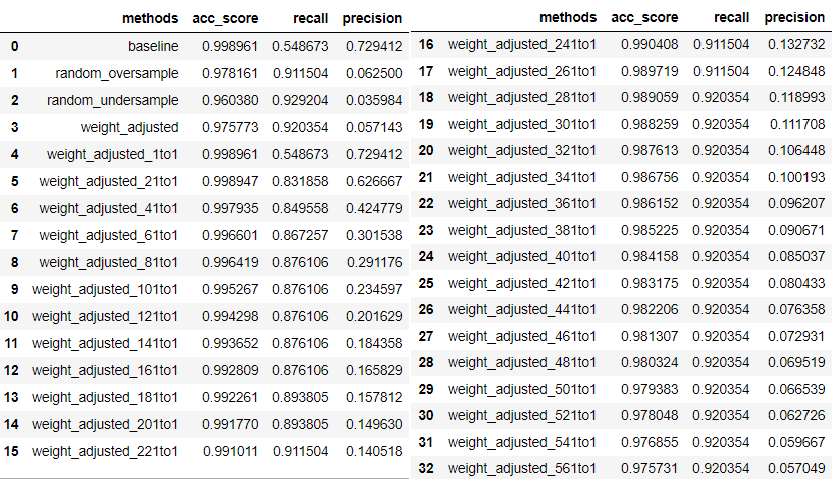Select the 'acc_score' header in right table
Viewport: 834px width, 479px height.
(645, 18)
